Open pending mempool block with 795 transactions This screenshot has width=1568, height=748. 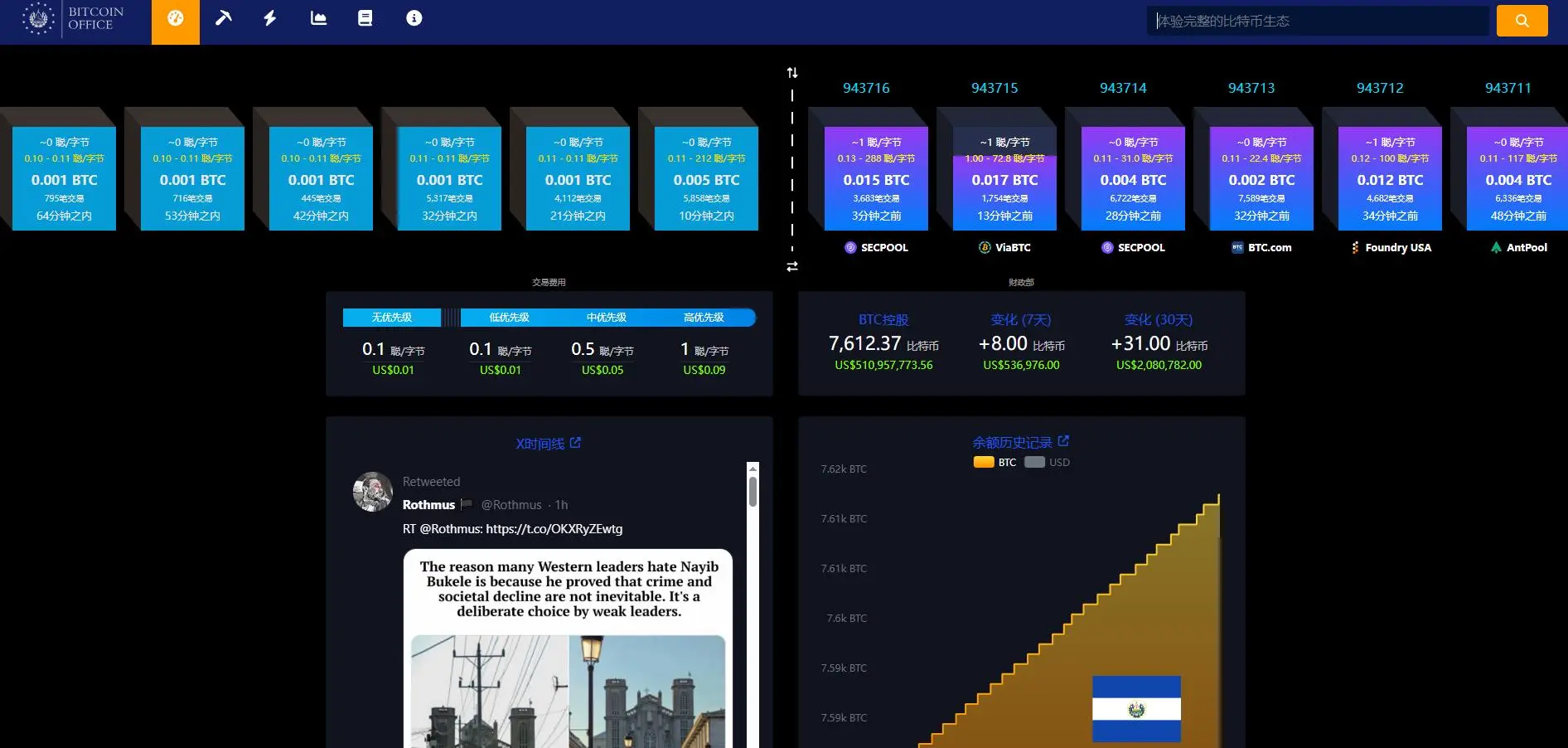tap(64, 178)
